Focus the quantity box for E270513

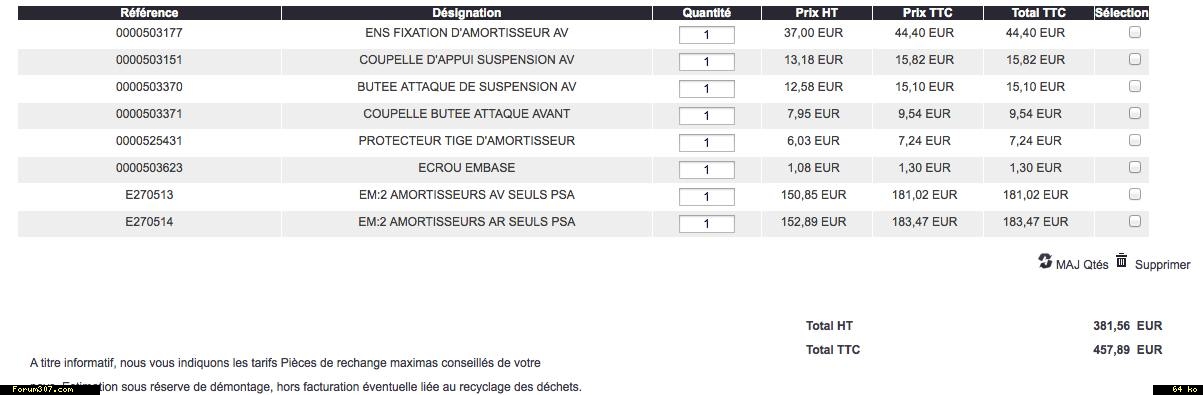pyautogui.click(x=707, y=197)
